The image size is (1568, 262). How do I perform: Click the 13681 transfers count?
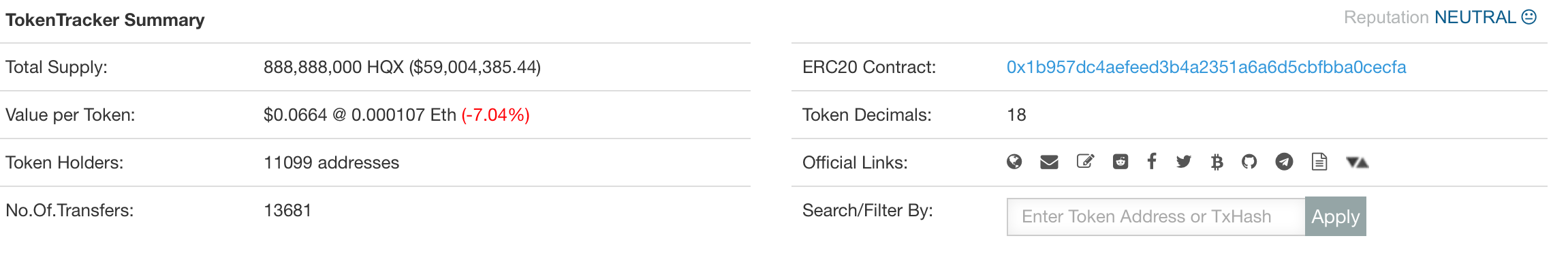[x=287, y=210]
